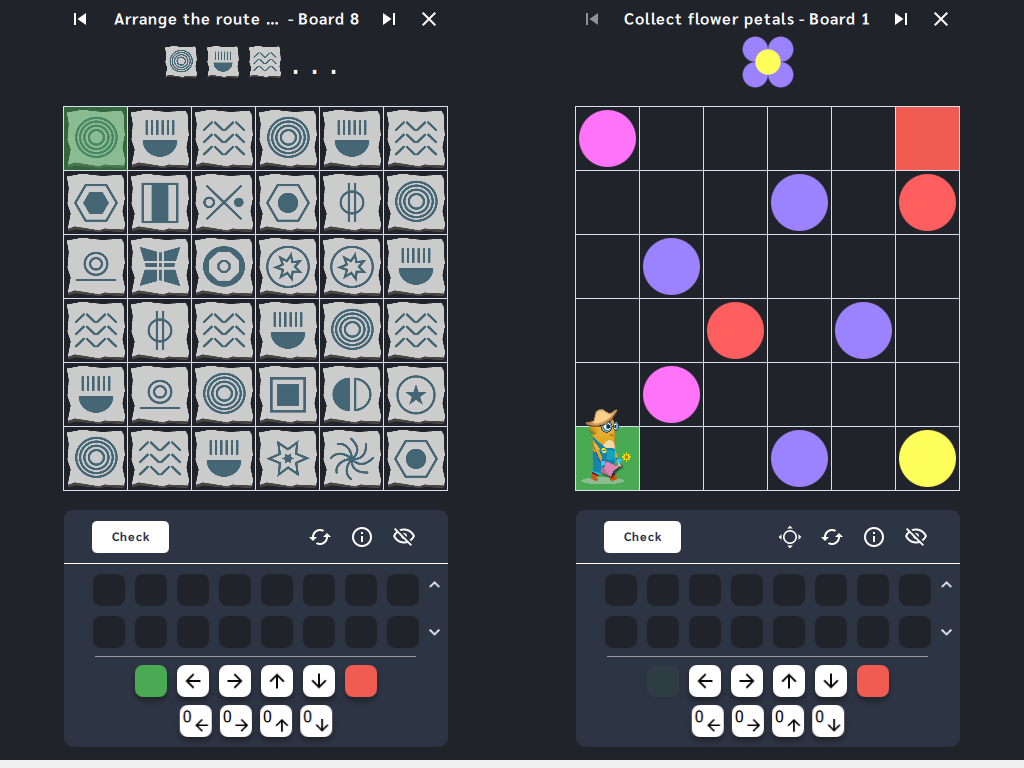The image size is (1024, 768).
Task: Click the reset icon in the left panel
Action: (320, 537)
